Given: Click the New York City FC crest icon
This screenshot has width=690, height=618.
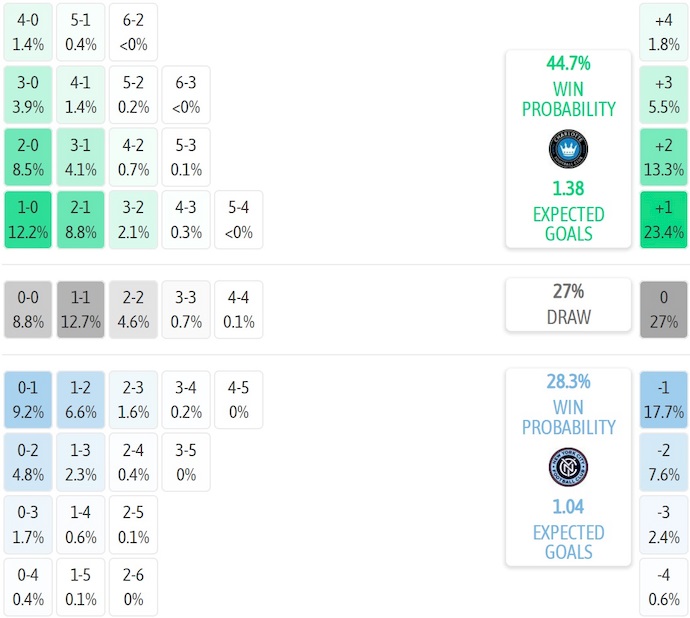Looking at the screenshot, I should pyautogui.click(x=568, y=467).
